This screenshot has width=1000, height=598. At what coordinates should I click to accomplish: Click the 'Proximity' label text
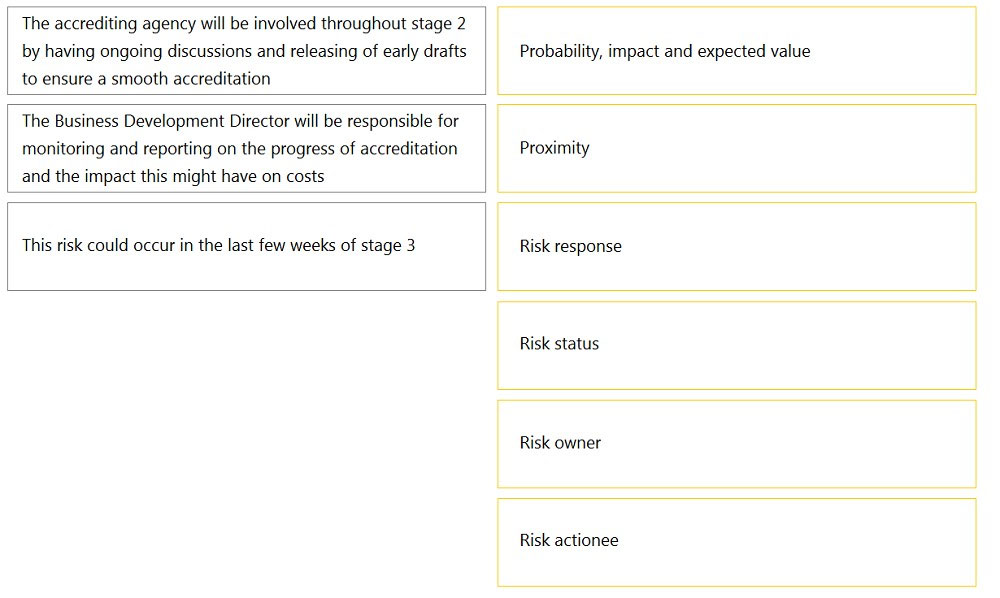[554, 149]
